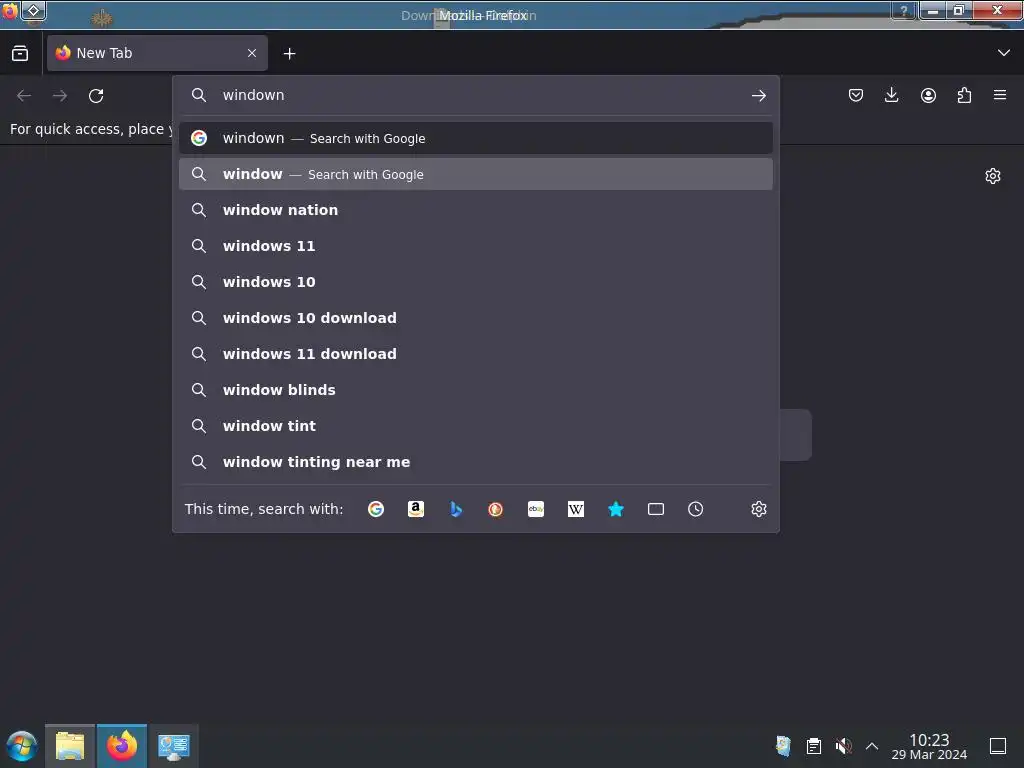
Task: Search in History clock icon
Action: 696,509
